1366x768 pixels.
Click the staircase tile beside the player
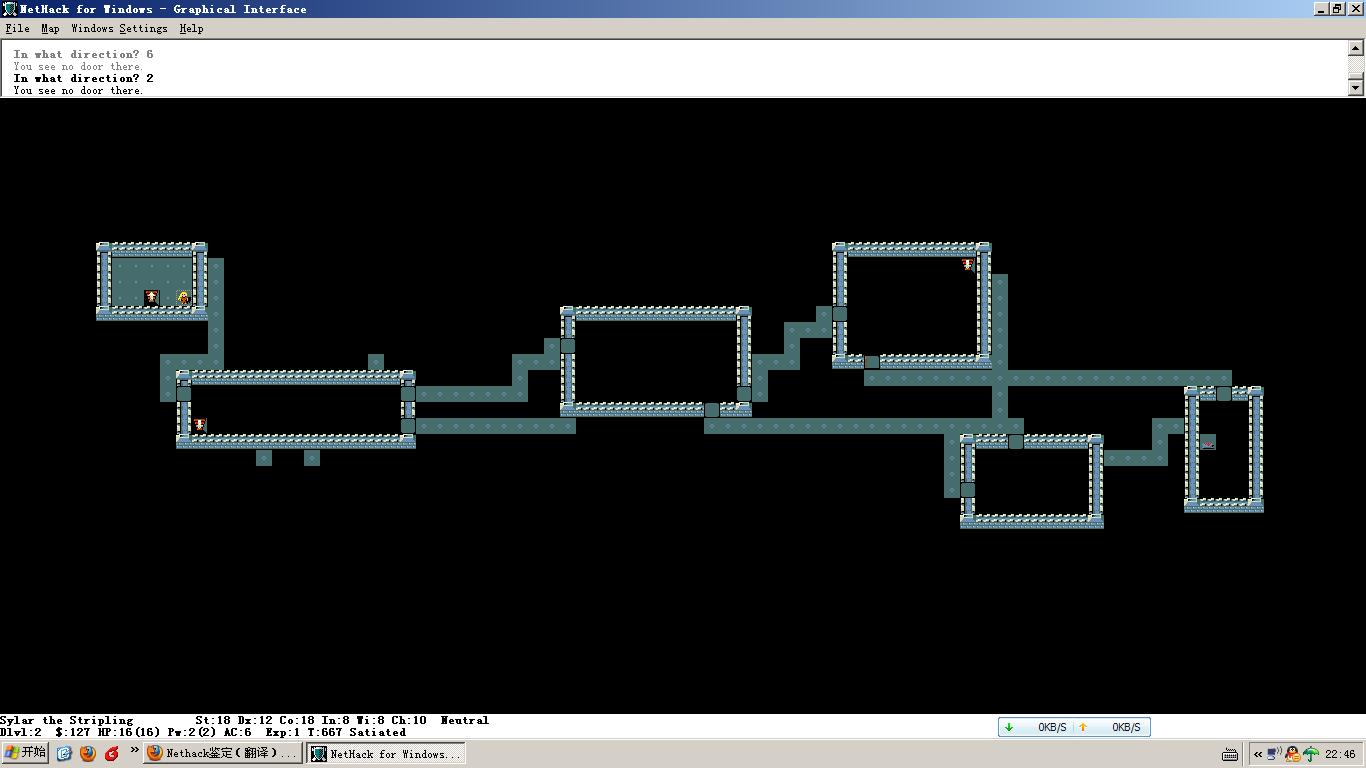[152, 298]
